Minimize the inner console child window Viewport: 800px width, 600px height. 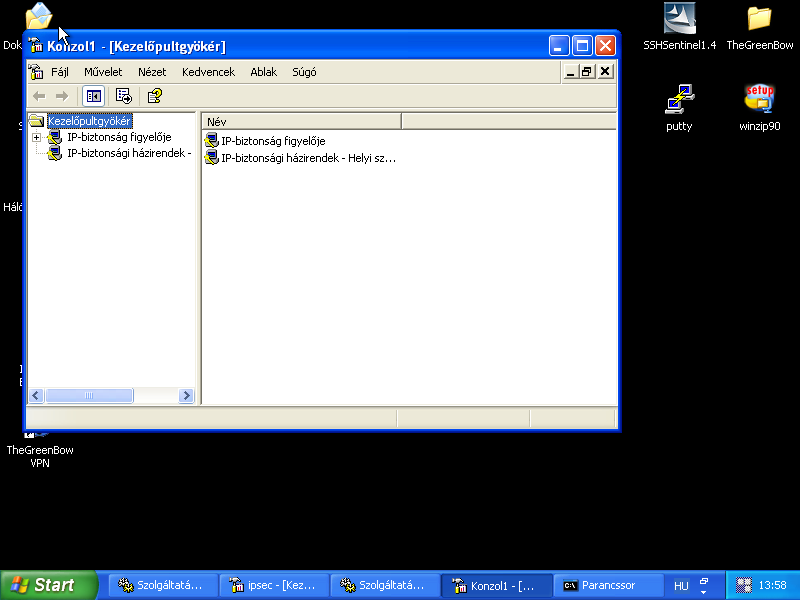(x=570, y=72)
